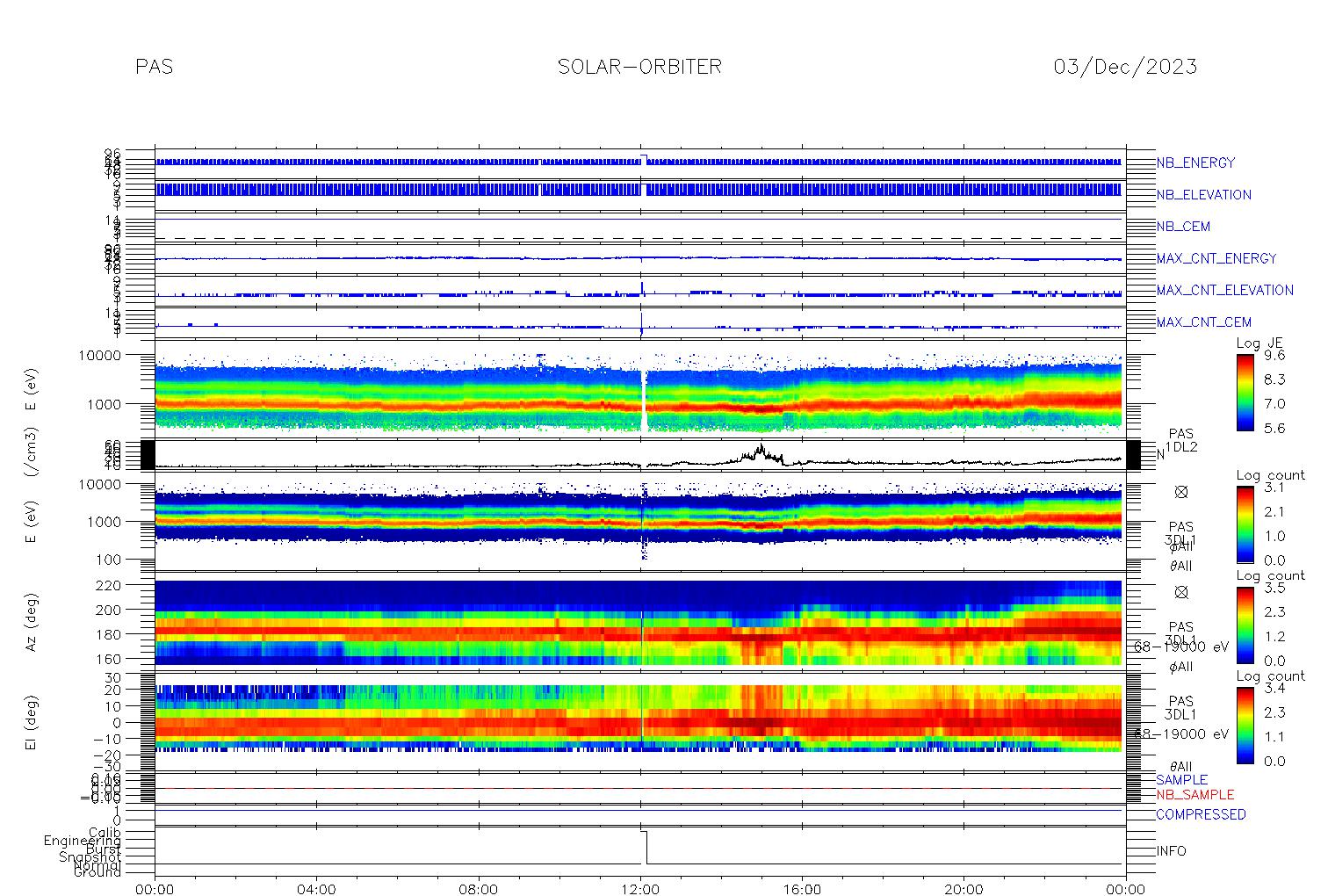Viewport: 1328px width, 896px height.
Task: Select the MAX_CNT_ENERGY label
Action: (1216, 258)
